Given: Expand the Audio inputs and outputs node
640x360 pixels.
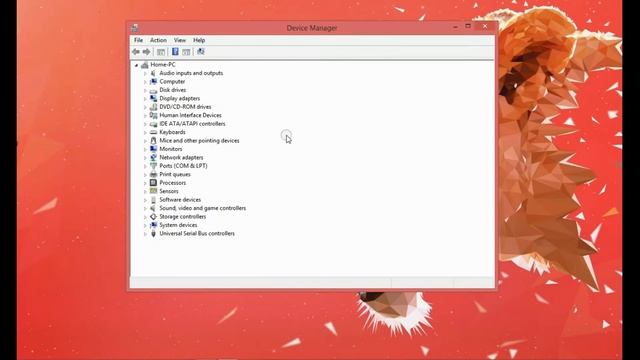Looking at the screenshot, I should pyautogui.click(x=145, y=73).
